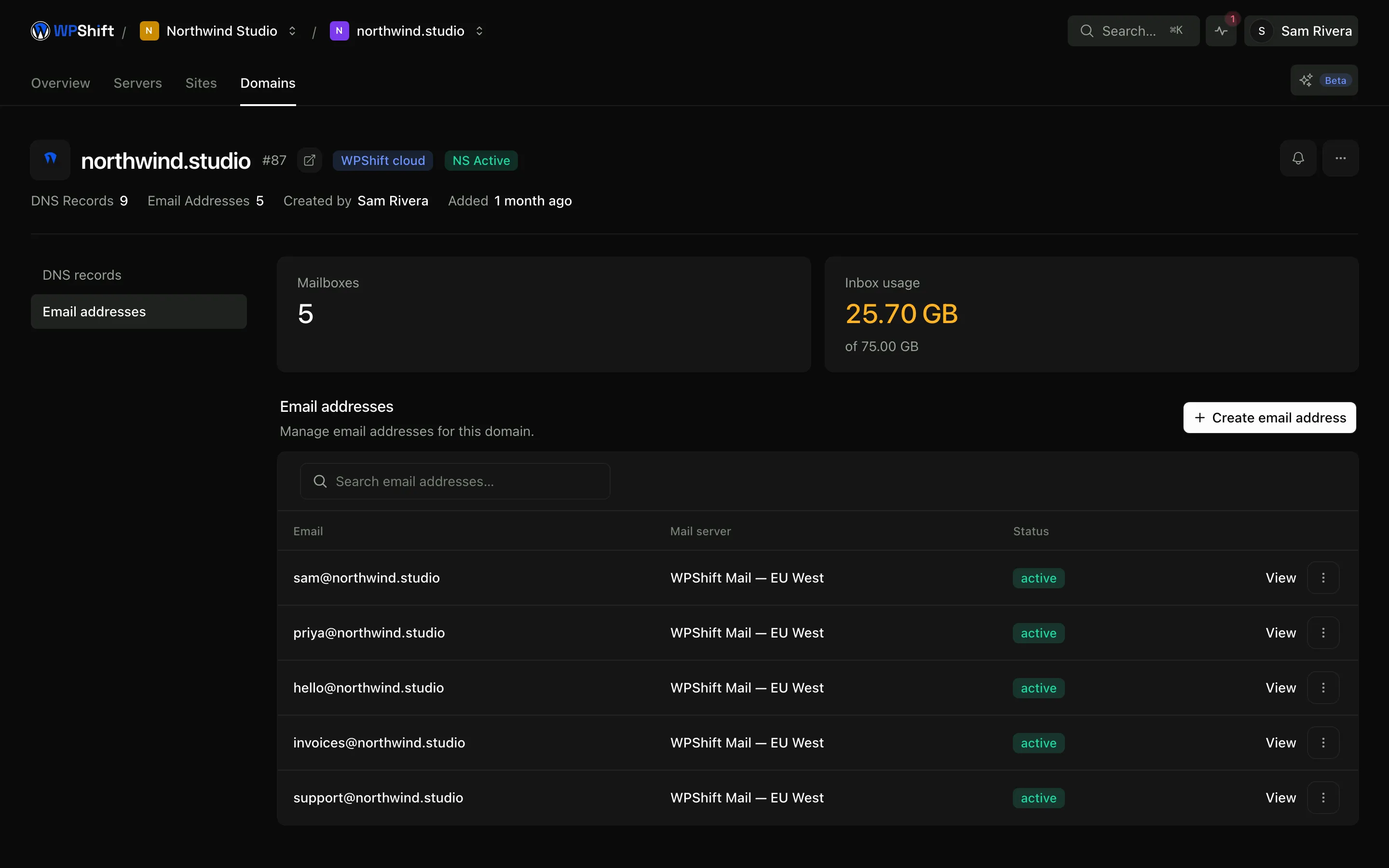Go to the Overview tab
This screenshot has width=1389, height=868.
pos(61,83)
